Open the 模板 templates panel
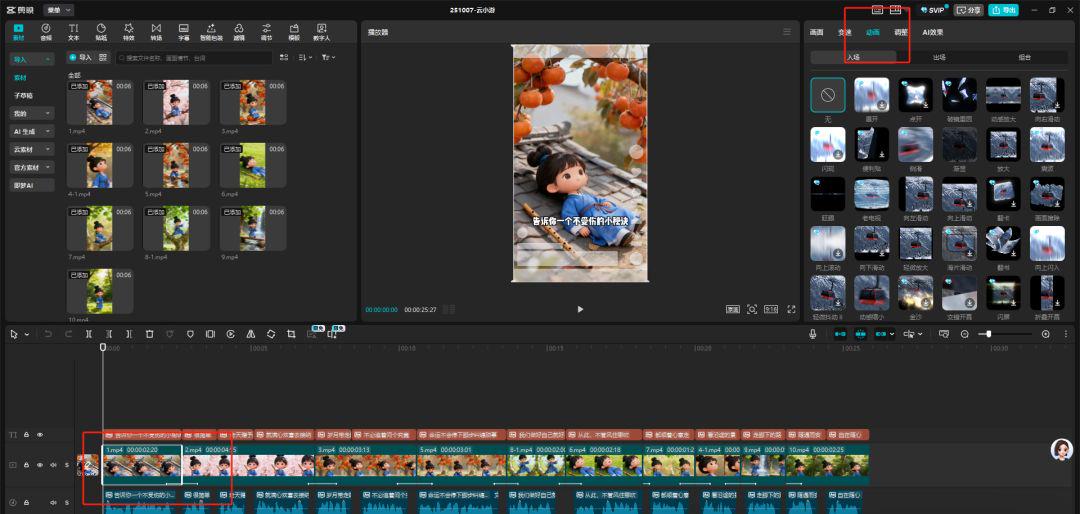Image resolution: width=1080 pixels, height=514 pixels. click(294, 32)
